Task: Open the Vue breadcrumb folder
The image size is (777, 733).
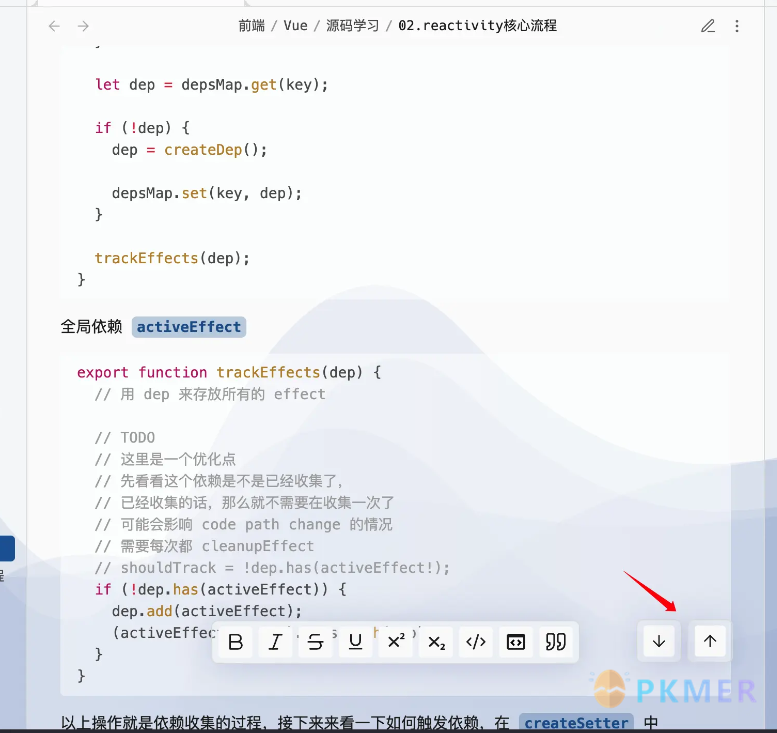Action: click(295, 26)
